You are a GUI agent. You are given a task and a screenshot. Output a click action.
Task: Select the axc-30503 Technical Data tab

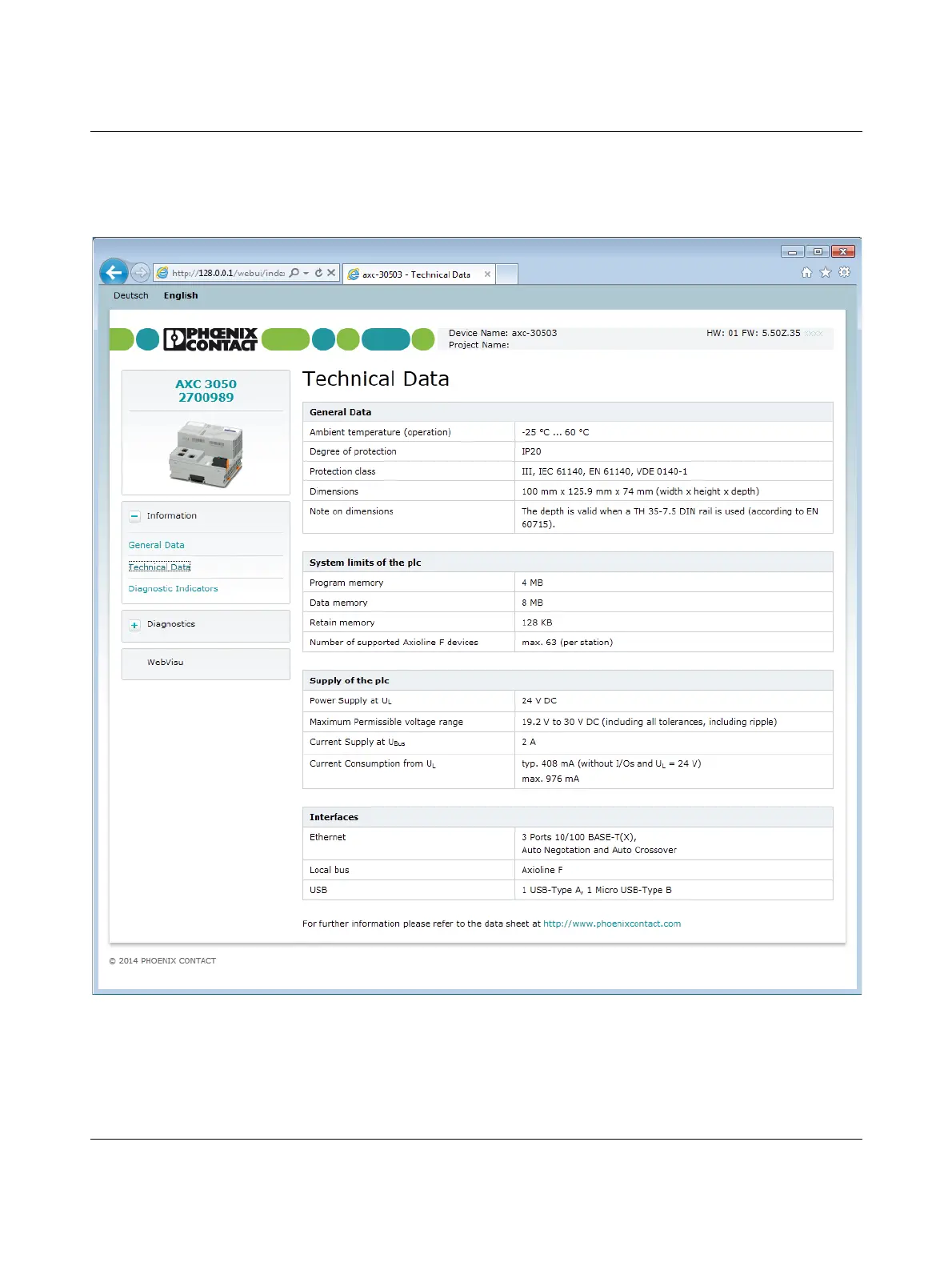point(418,274)
